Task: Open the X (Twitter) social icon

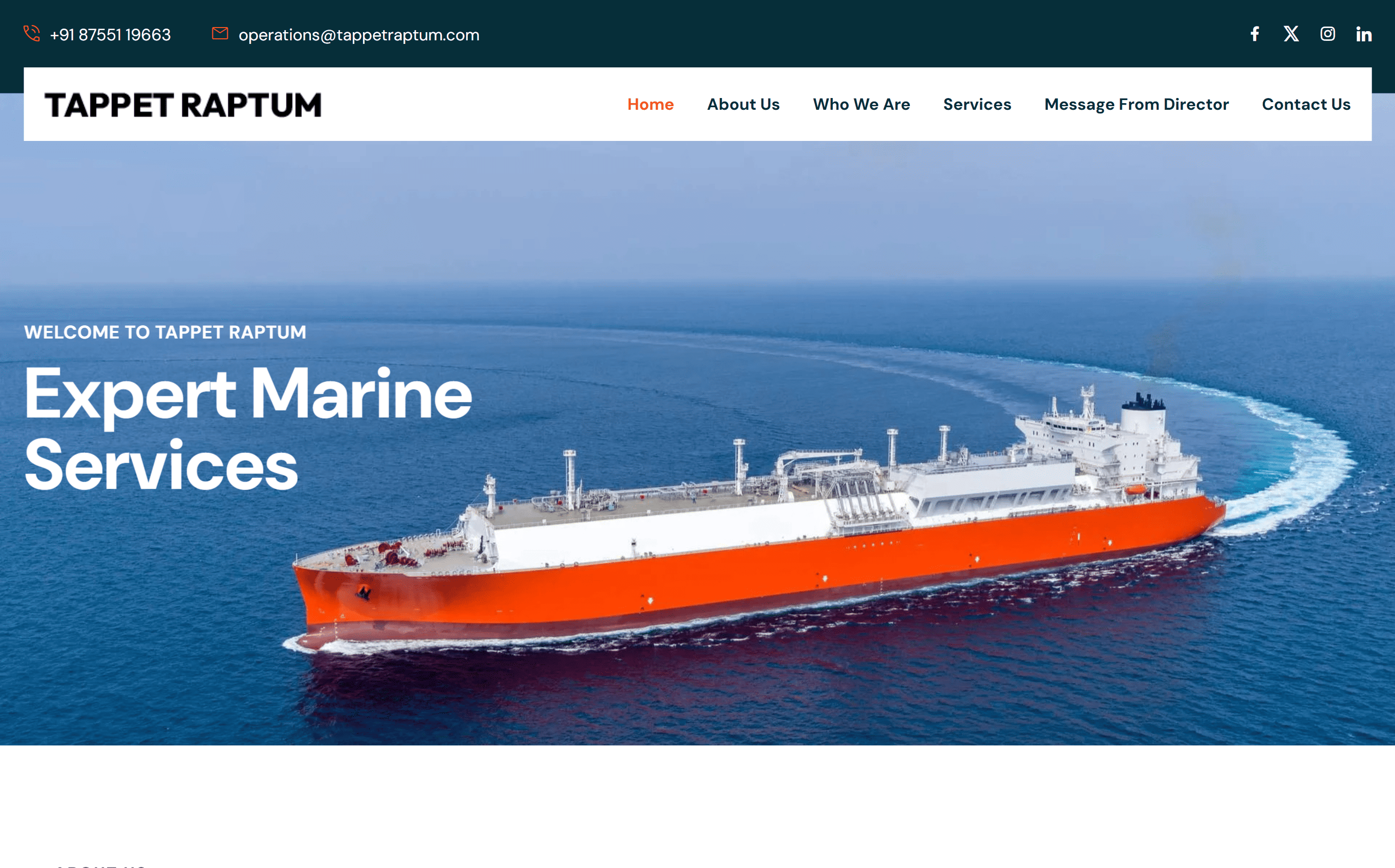Action: [1291, 34]
